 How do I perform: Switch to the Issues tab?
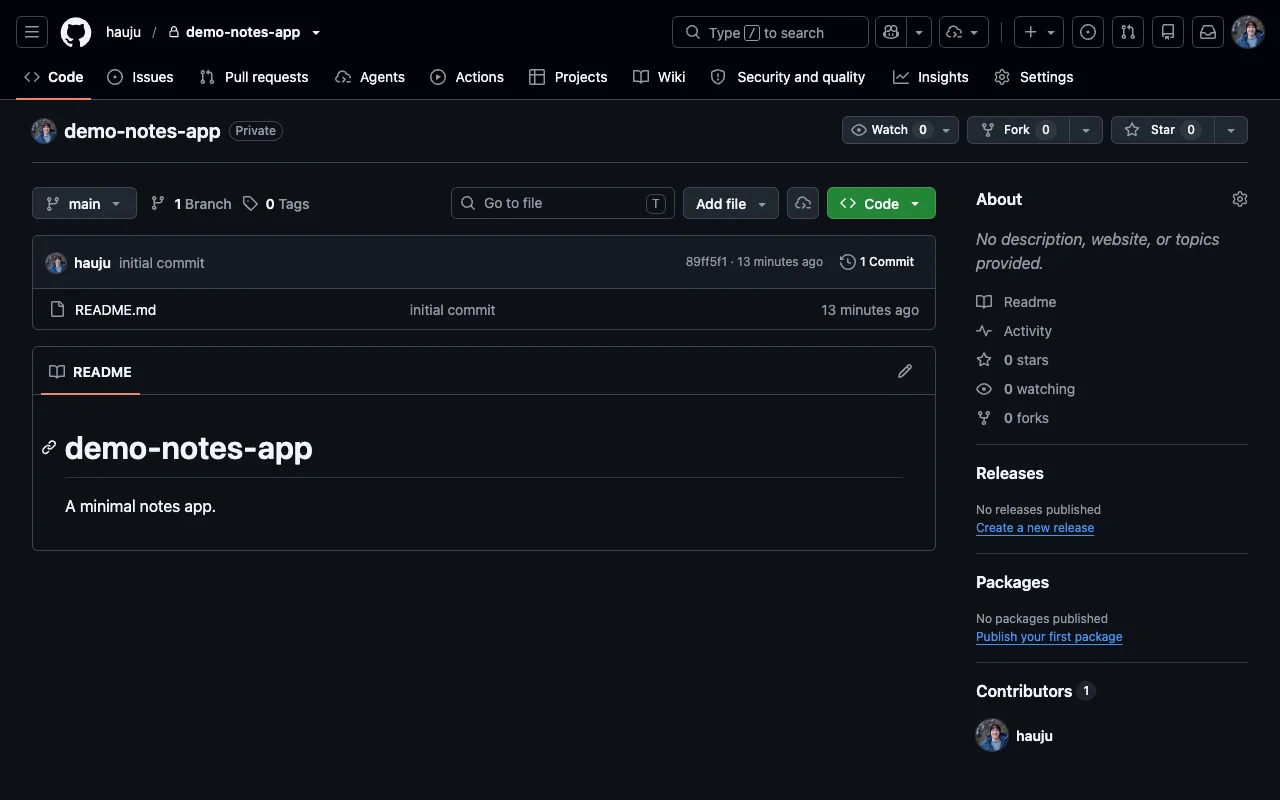[140, 77]
